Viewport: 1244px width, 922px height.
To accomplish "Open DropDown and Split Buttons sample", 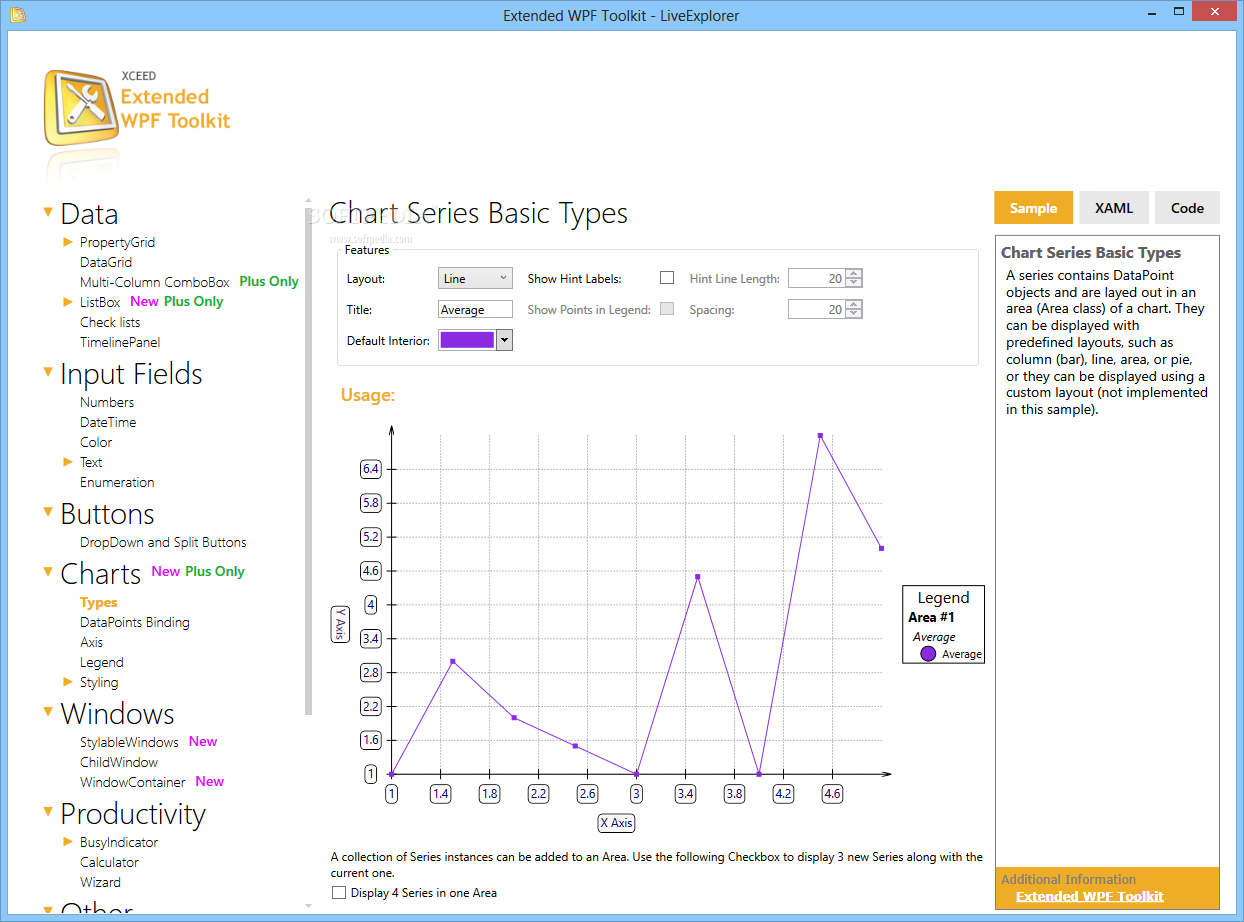I will [163, 542].
